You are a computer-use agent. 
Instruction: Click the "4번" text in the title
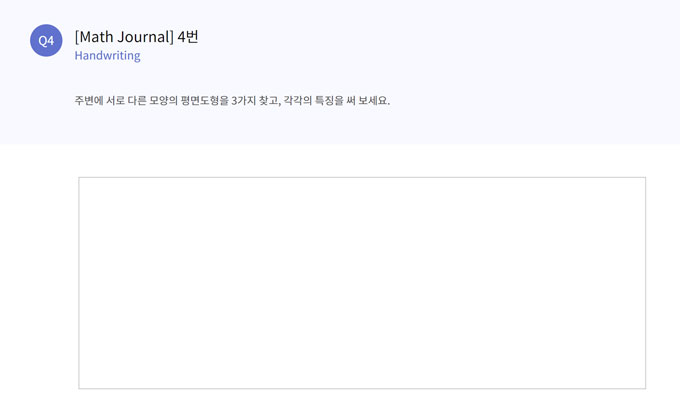(x=188, y=37)
